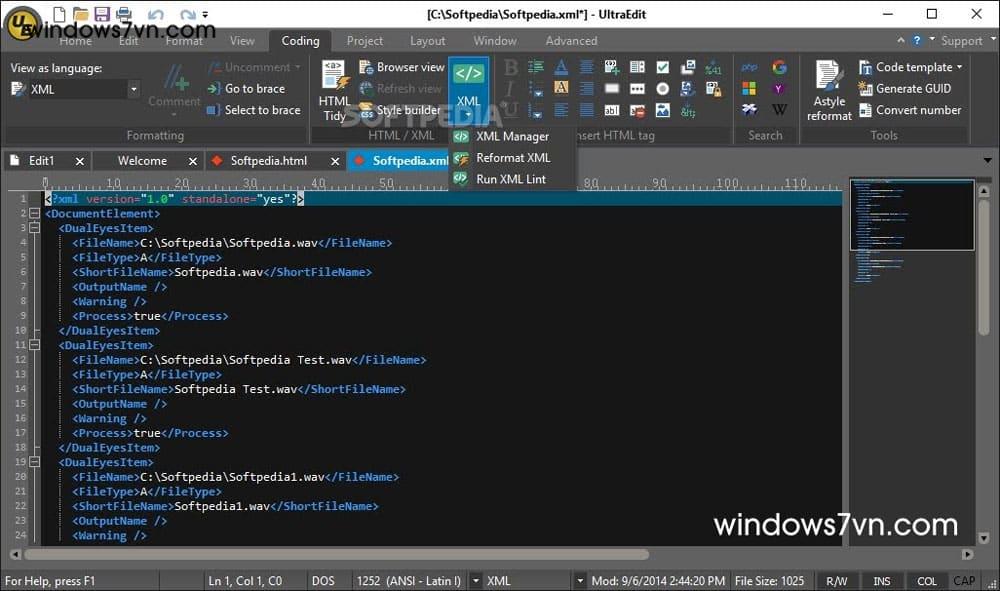
Task: Undo the last action
Action: [156, 14]
